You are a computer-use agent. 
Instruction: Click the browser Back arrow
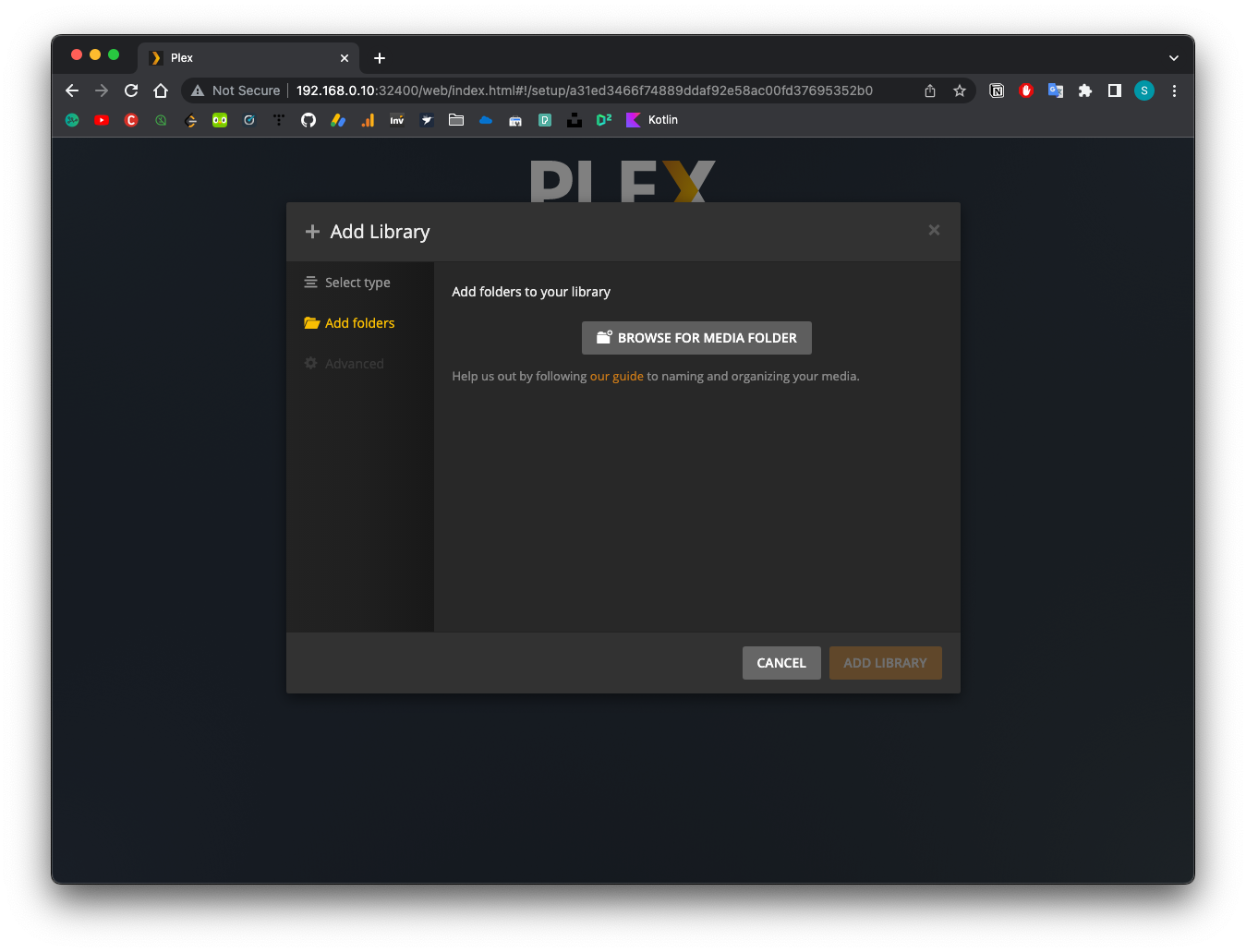(72, 90)
